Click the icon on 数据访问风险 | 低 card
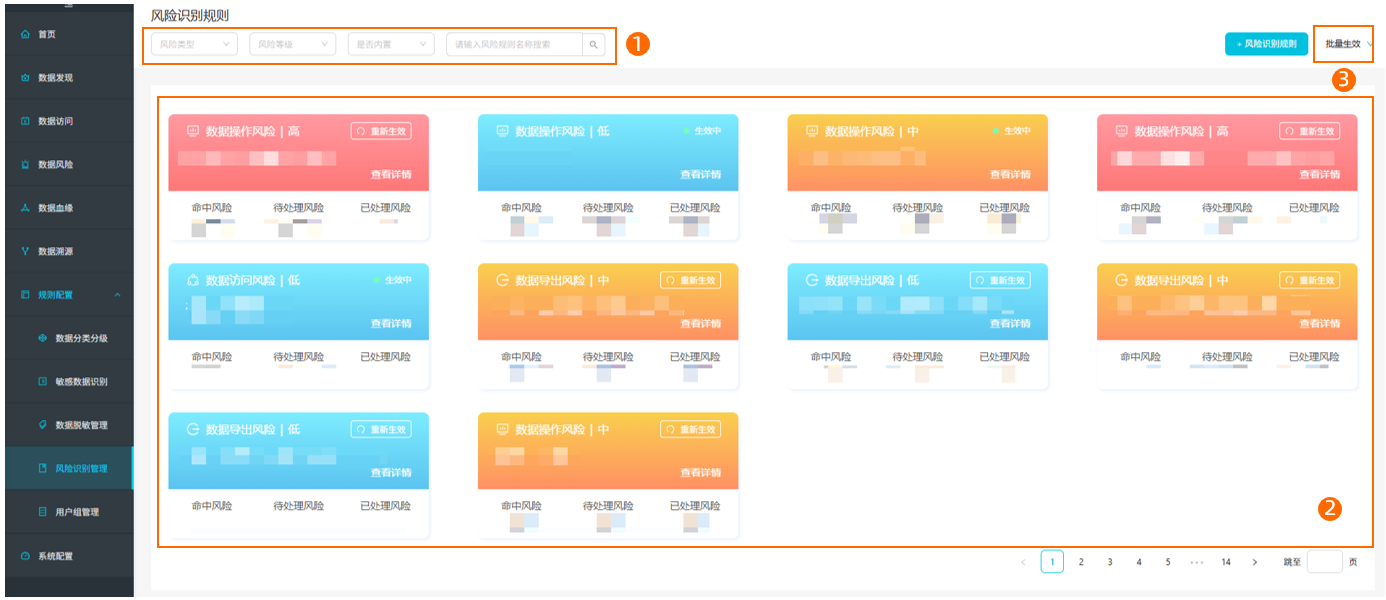1386x600 pixels. tap(193, 280)
